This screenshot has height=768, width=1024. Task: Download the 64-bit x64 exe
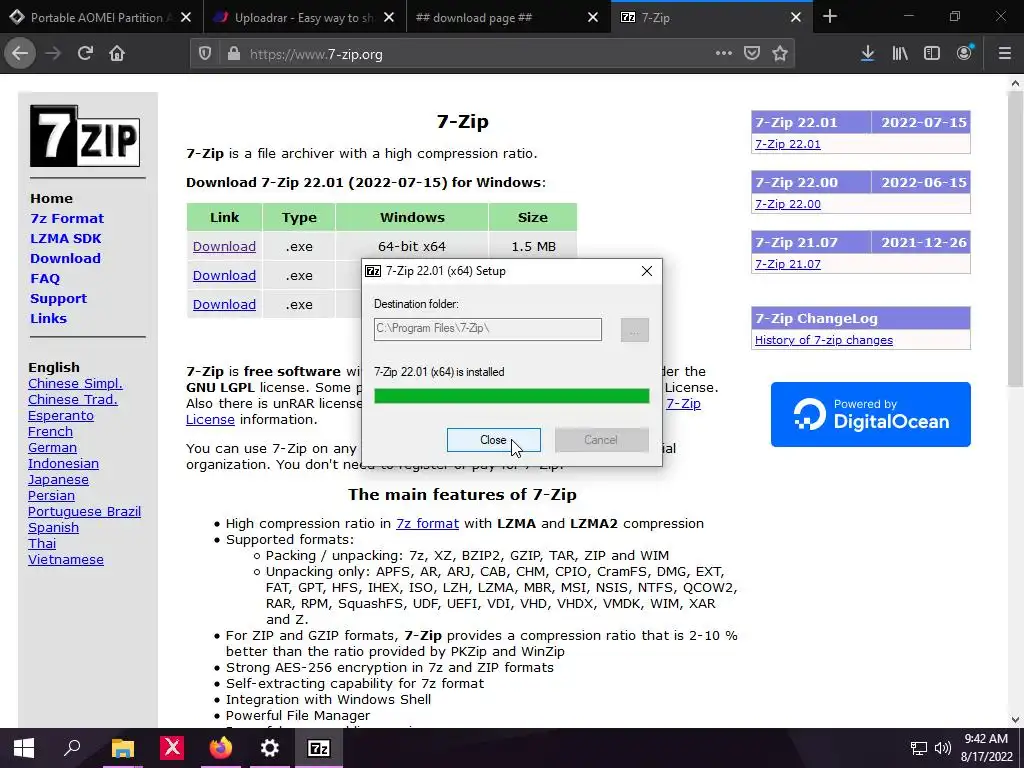coord(224,246)
